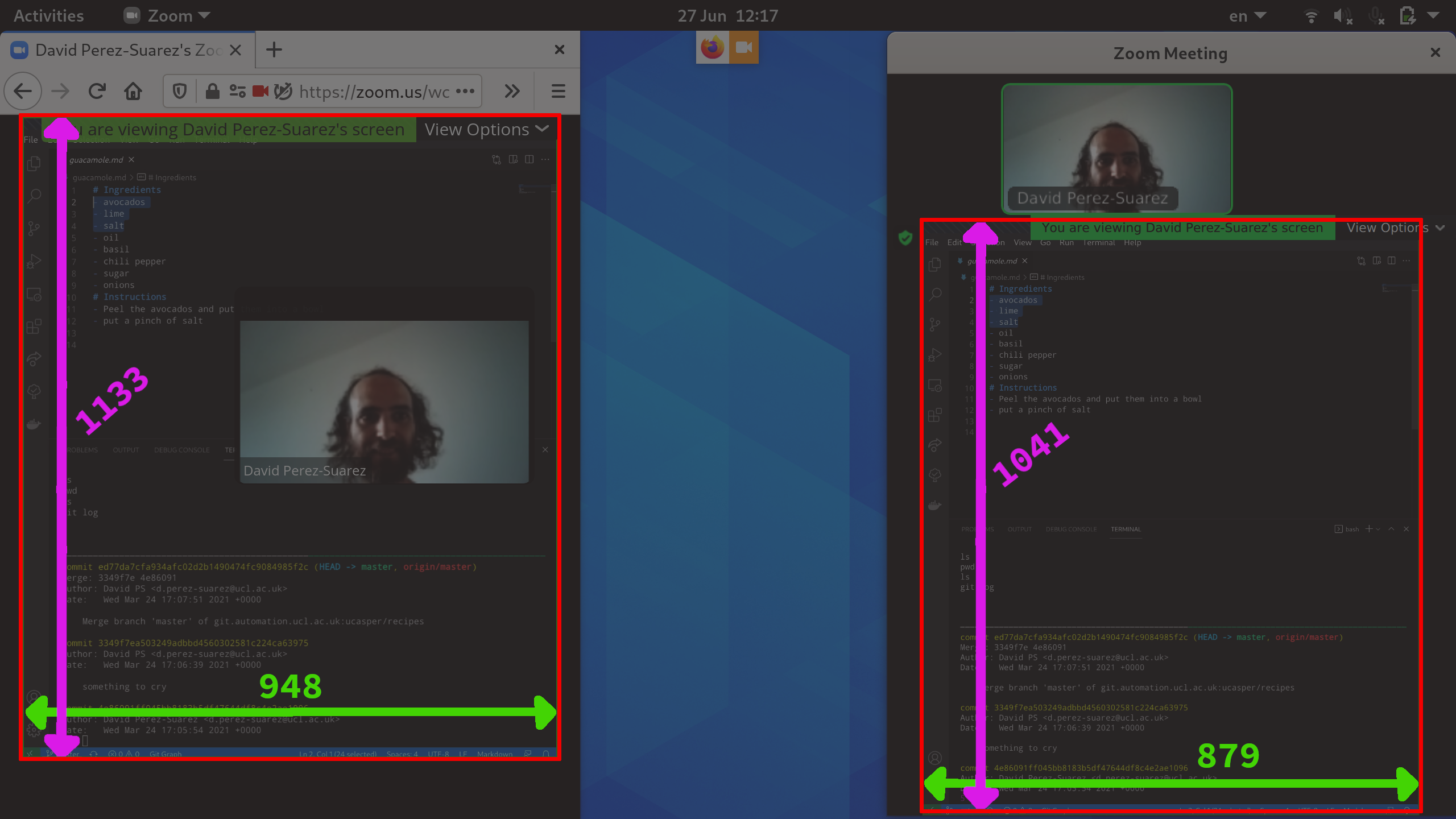Expand View Options in the Zoom Meeting window
This screenshot has width=1456, height=819.
1395,228
